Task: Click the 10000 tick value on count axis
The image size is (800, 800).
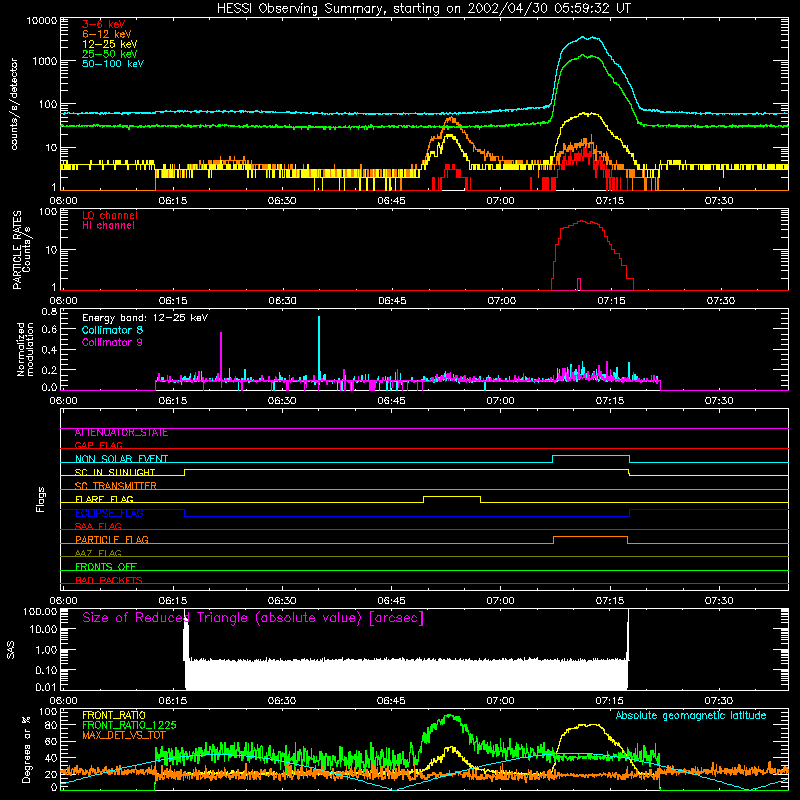Action: [x=42, y=21]
